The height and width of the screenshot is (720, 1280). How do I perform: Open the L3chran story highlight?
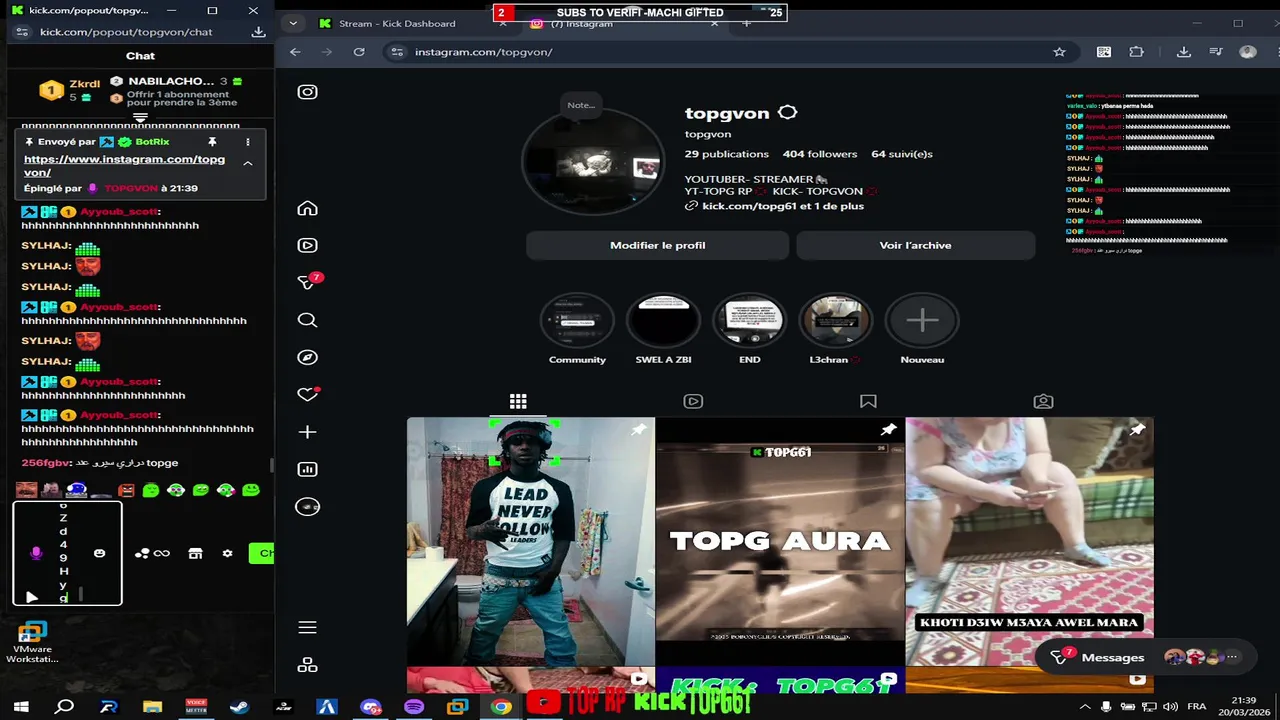[835, 321]
